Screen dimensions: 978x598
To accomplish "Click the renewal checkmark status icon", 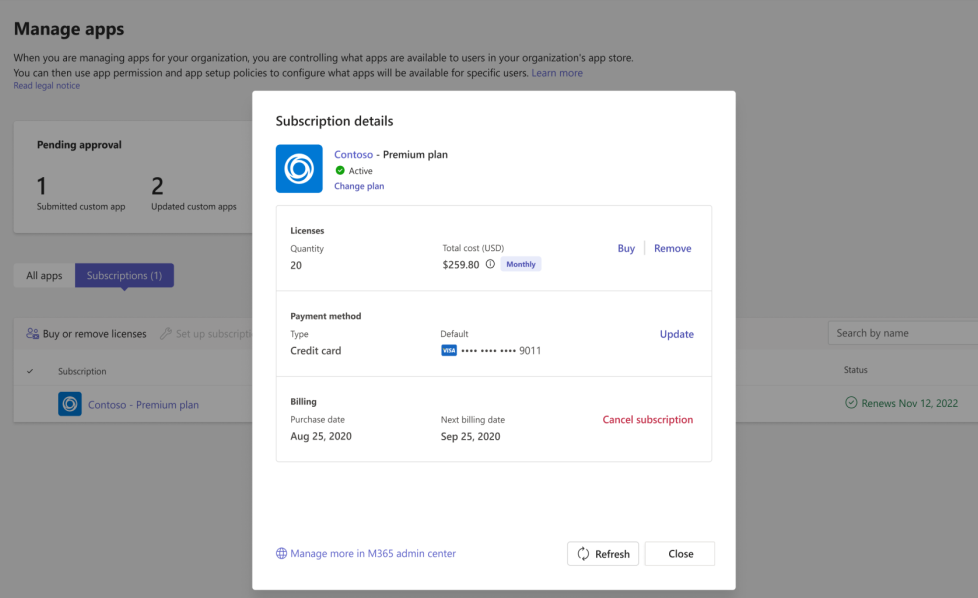I will [851, 403].
